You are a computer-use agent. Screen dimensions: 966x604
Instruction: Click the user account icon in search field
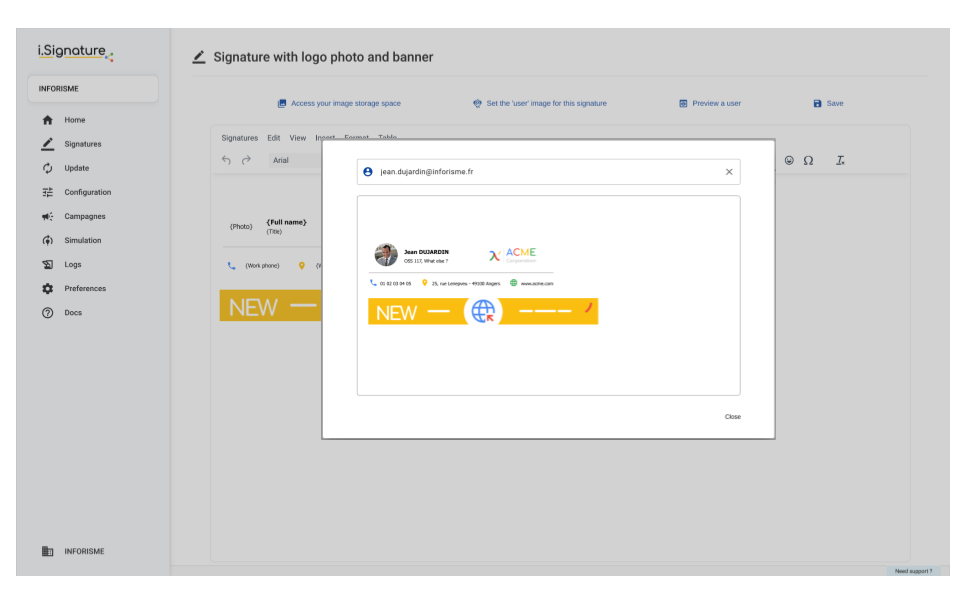pyautogui.click(x=368, y=172)
